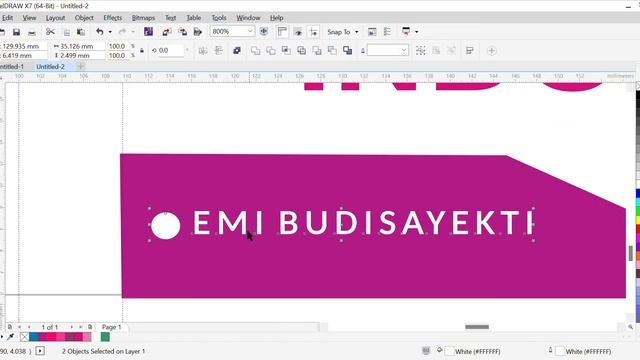Expand the Redo history arrow
This screenshot has width=640, height=360.
[133, 32]
